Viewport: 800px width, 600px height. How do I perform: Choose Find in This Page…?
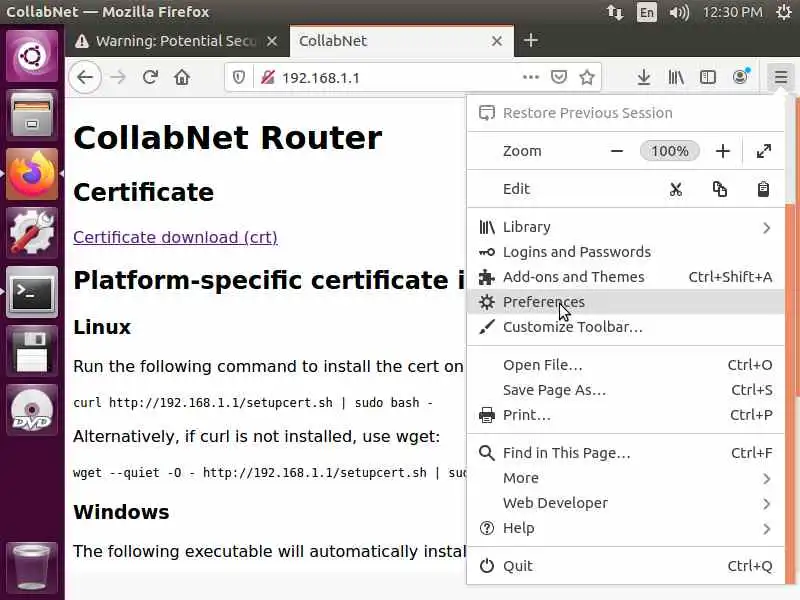(626, 453)
